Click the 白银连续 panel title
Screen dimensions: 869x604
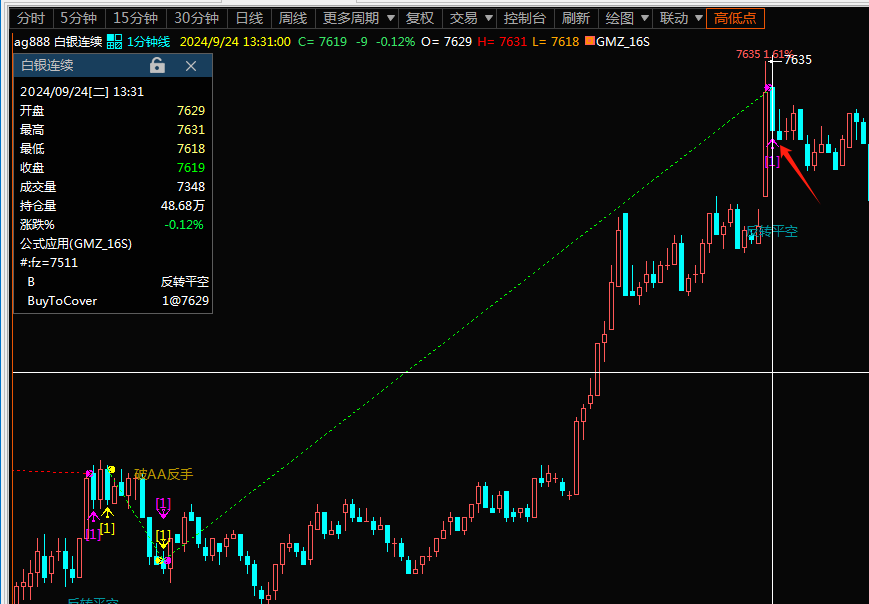click(x=47, y=65)
